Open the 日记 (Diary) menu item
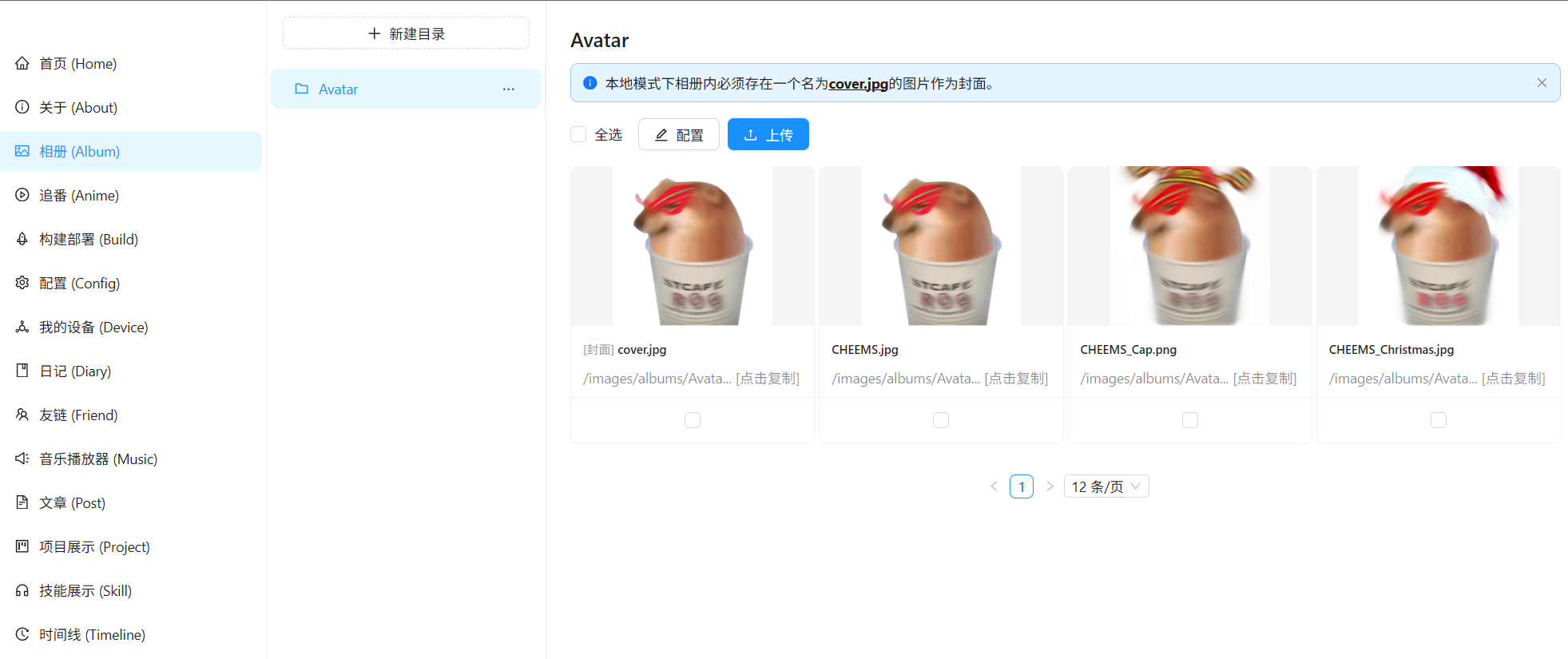This screenshot has width=1568, height=659. click(131, 371)
